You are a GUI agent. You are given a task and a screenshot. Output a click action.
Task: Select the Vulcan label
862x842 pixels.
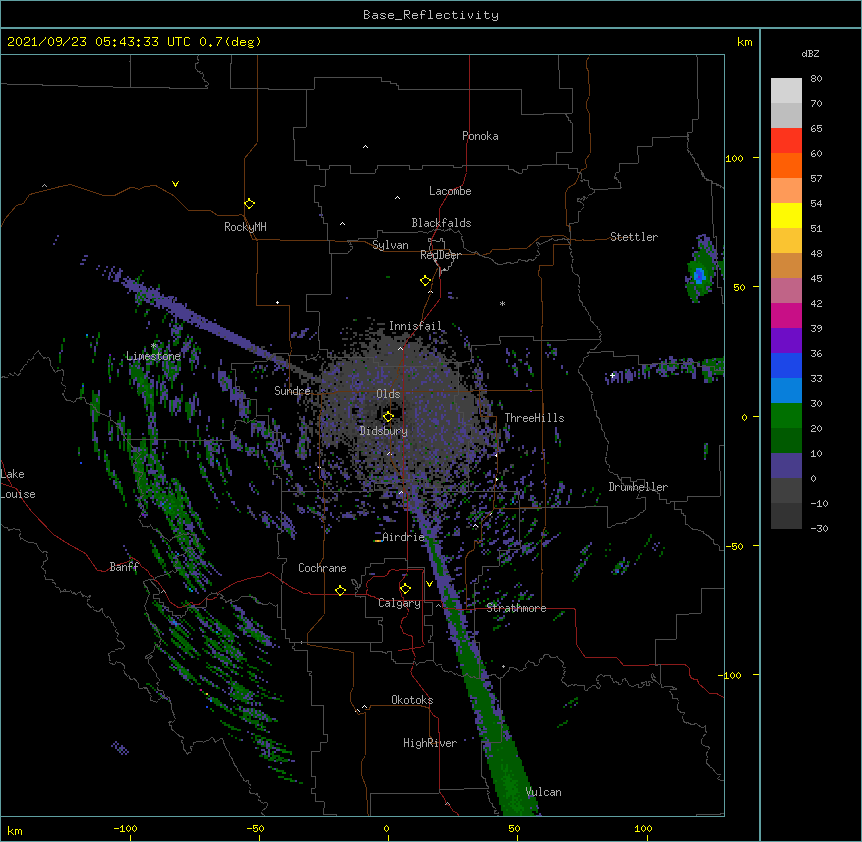tap(543, 792)
